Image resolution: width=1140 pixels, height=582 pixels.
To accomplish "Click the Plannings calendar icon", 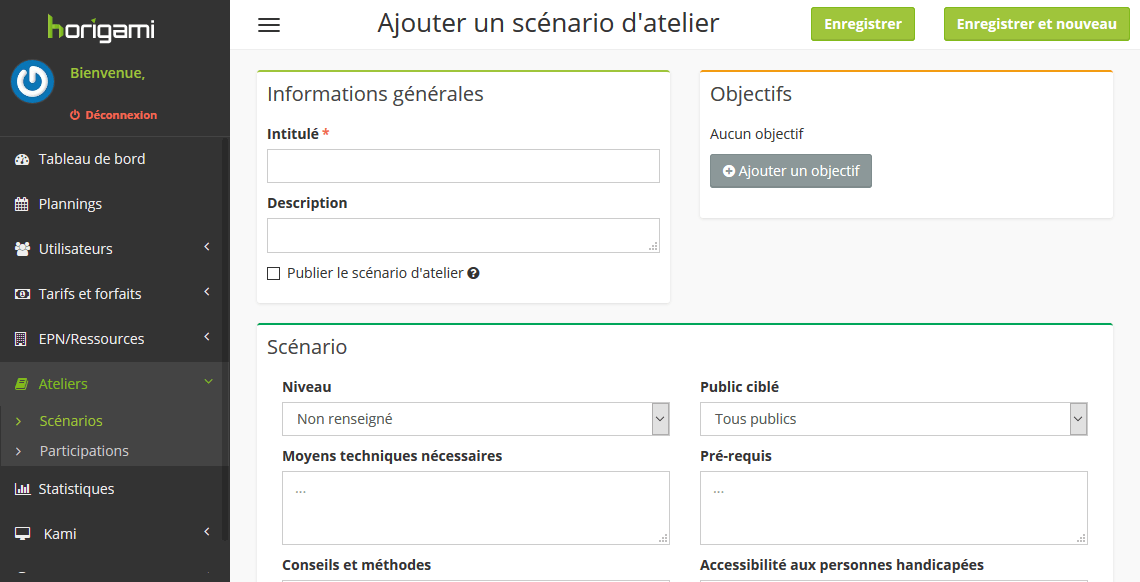I will click(22, 204).
